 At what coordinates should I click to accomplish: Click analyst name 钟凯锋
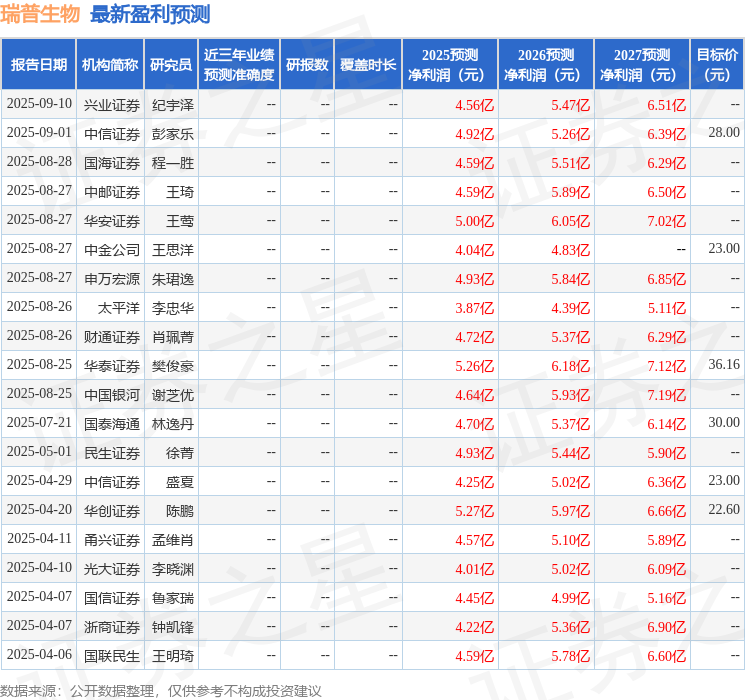173,627
